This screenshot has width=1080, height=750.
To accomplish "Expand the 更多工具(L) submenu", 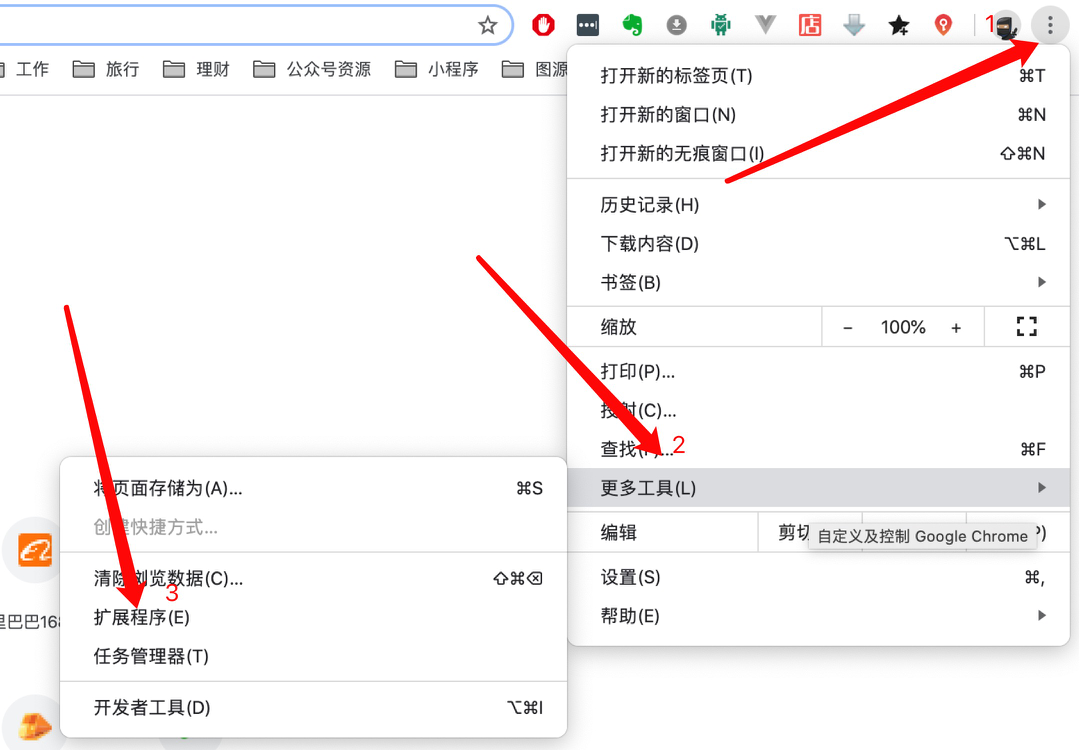I will (818, 488).
